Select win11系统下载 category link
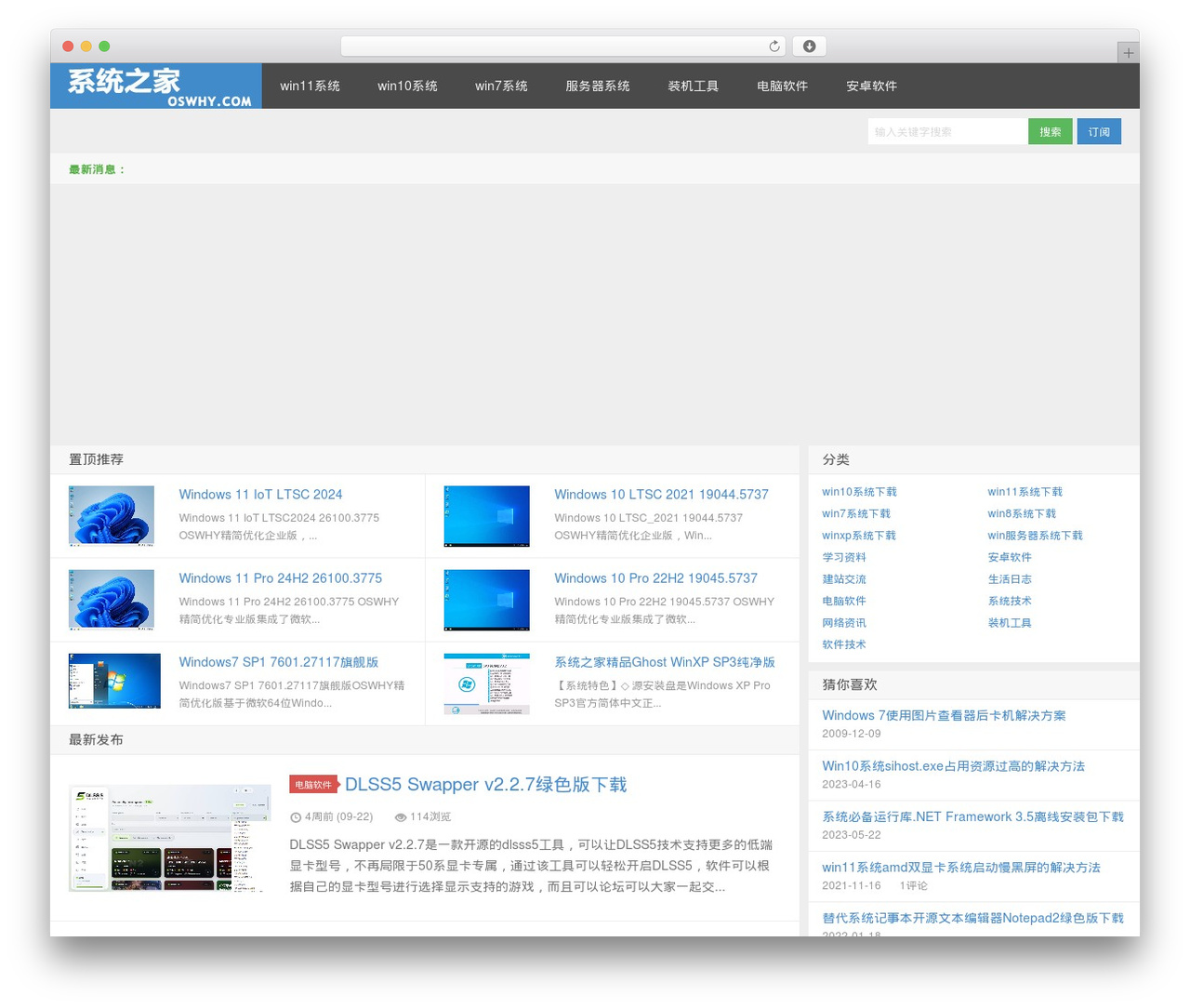 (x=1025, y=492)
